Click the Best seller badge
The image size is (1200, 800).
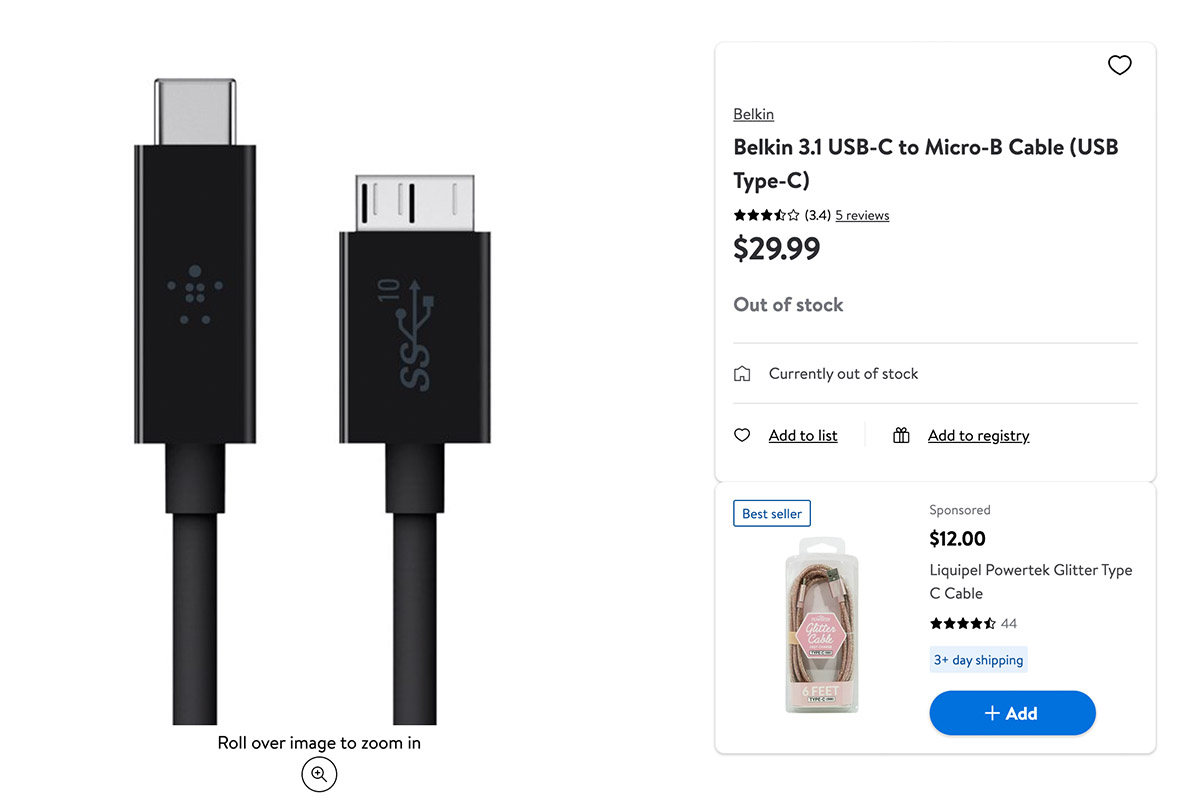[772, 514]
